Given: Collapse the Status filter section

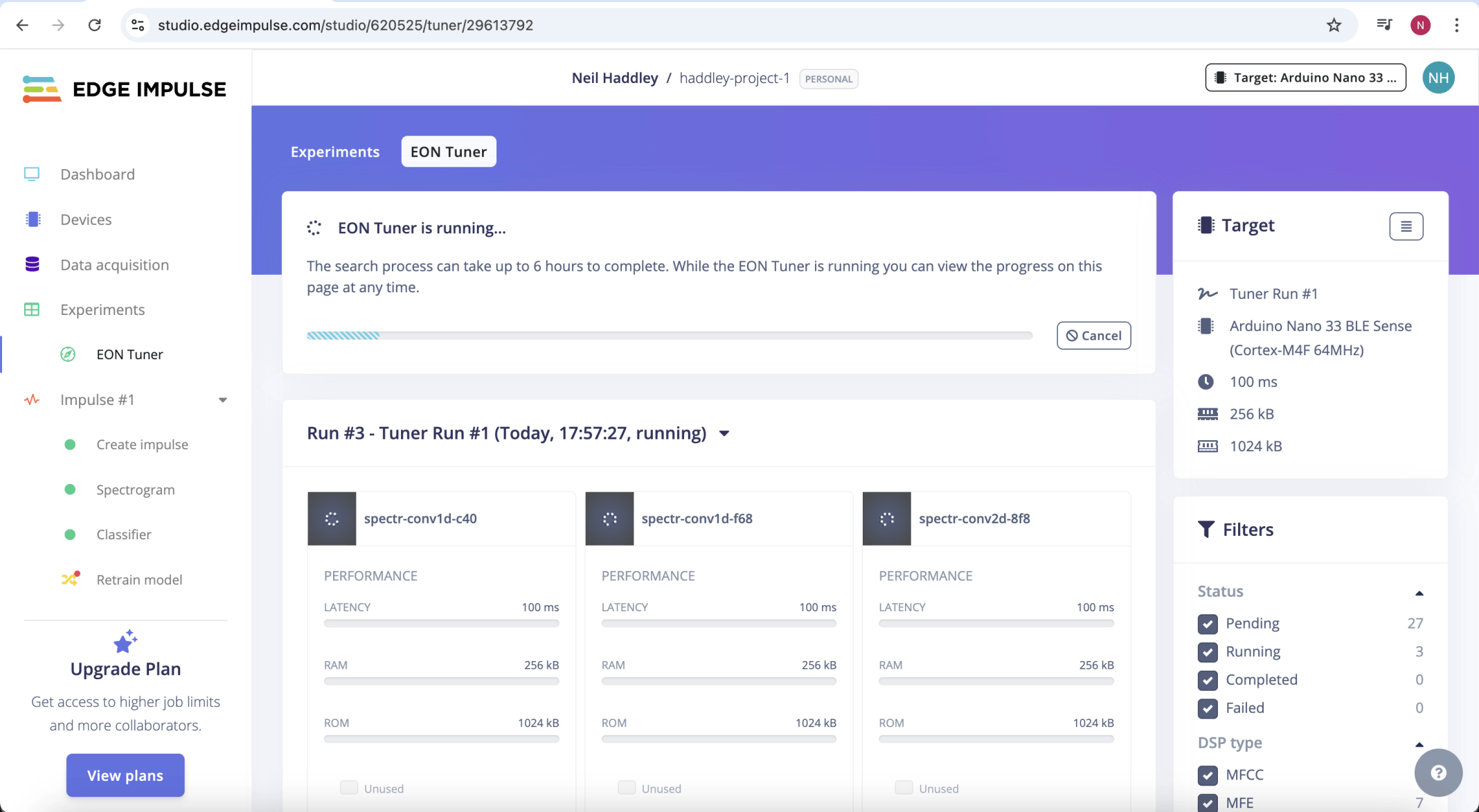Looking at the screenshot, I should coord(1419,593).
